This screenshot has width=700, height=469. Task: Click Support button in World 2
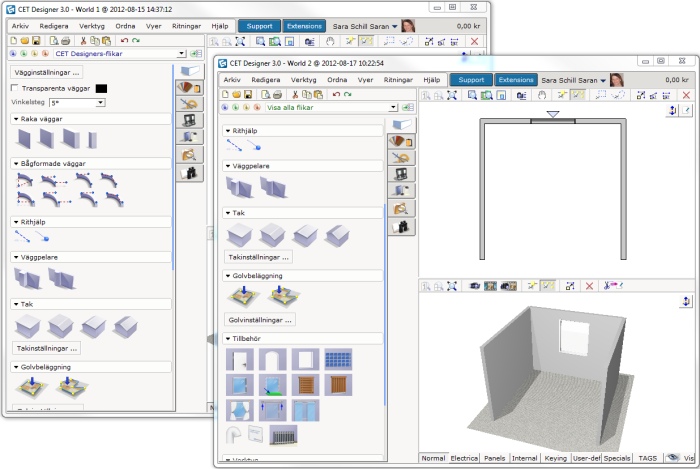pos(471,80)
